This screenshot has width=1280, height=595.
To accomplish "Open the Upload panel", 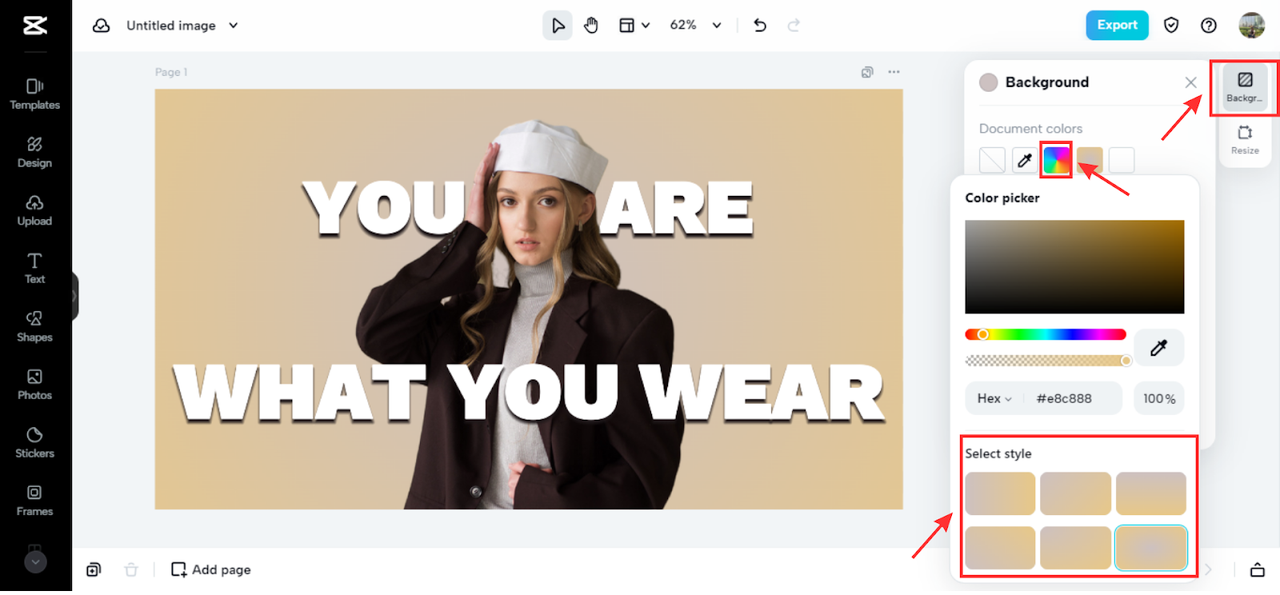I will pos(35,210).
